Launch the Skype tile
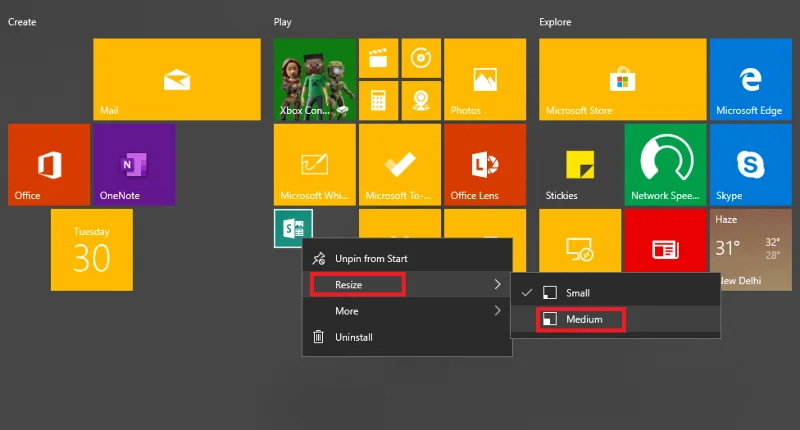The height and width of the screenshot is (430, 800). click(x=751, y=165)
